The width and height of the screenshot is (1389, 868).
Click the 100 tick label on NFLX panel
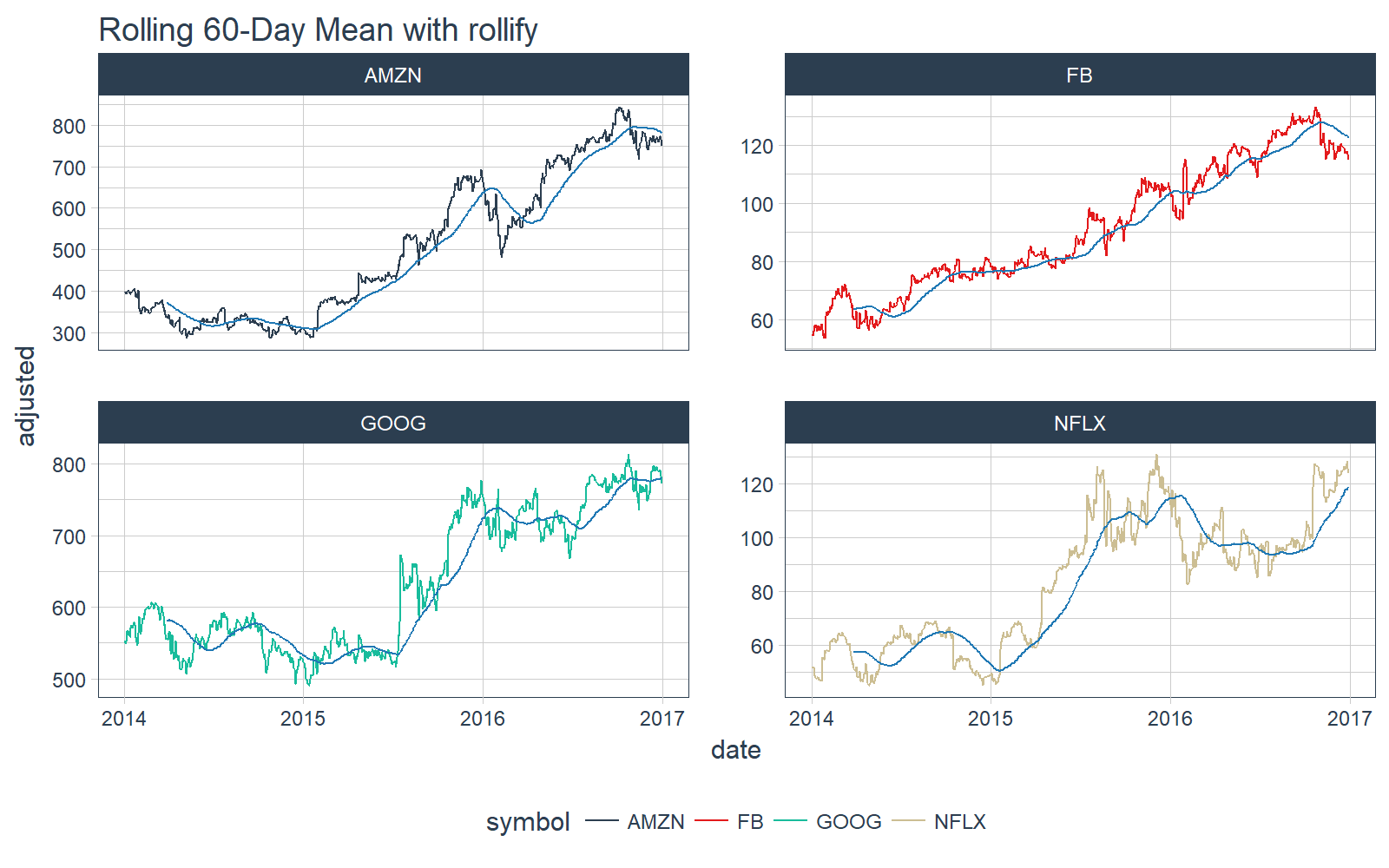(x=756, y=538)
